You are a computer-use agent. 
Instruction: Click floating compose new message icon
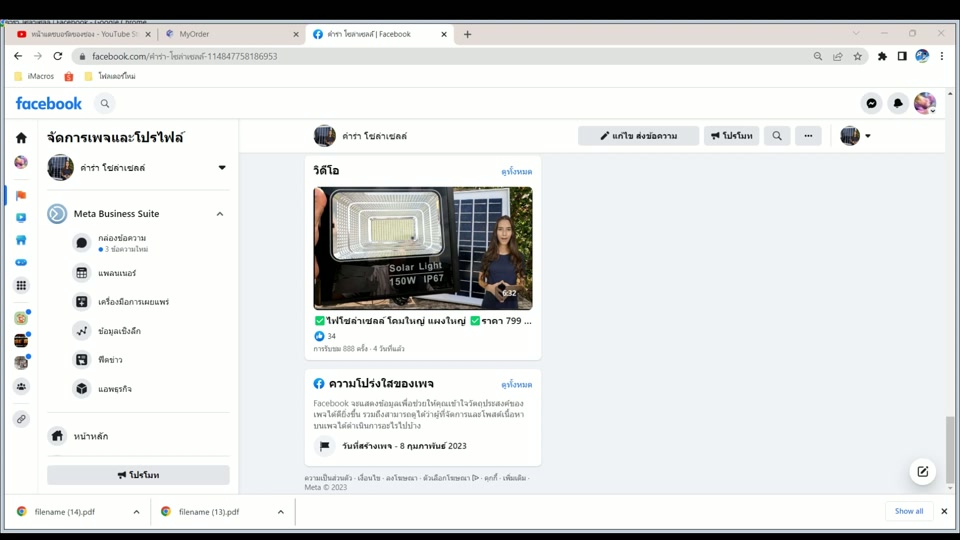pos(922,472)
